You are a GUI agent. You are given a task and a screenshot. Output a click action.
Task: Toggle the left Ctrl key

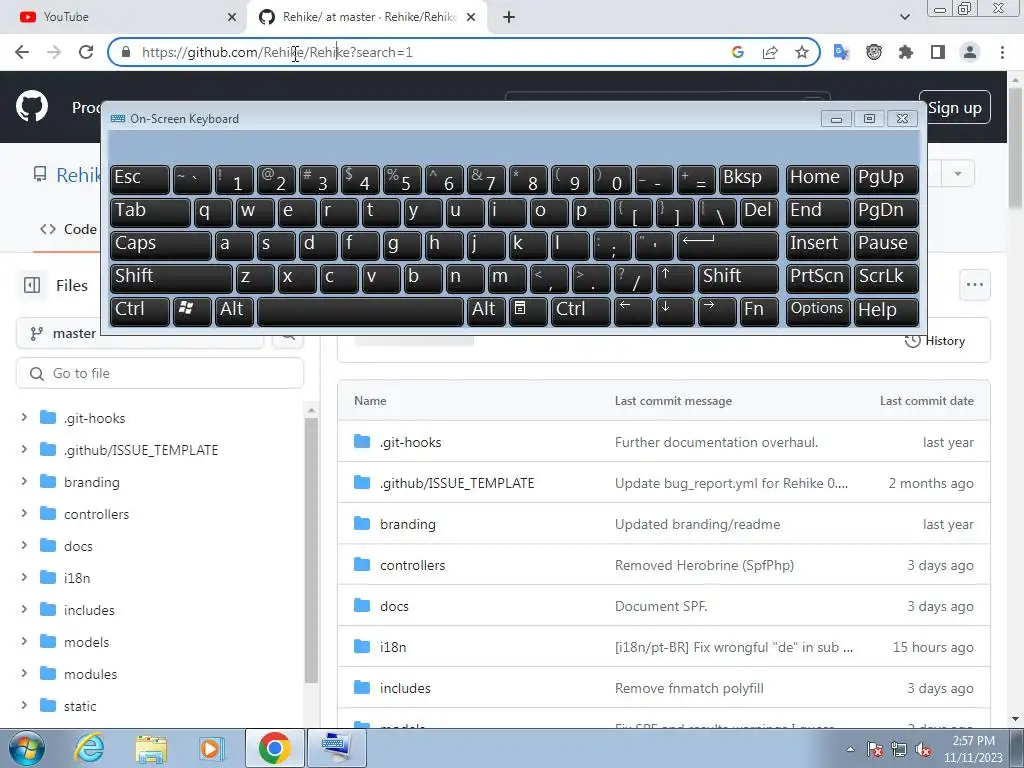[140, 310]
